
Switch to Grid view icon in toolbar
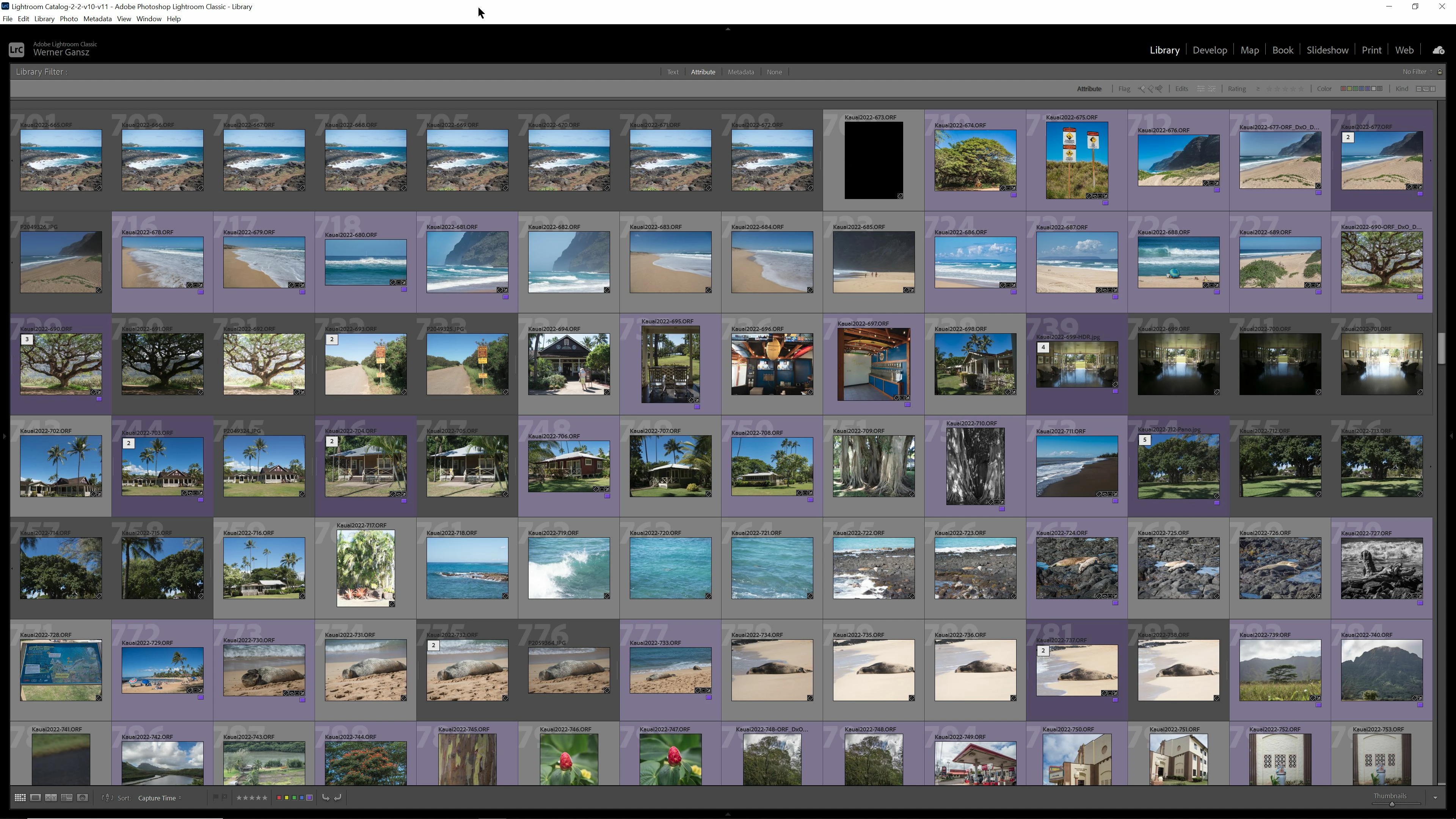(x=20, y=797)
